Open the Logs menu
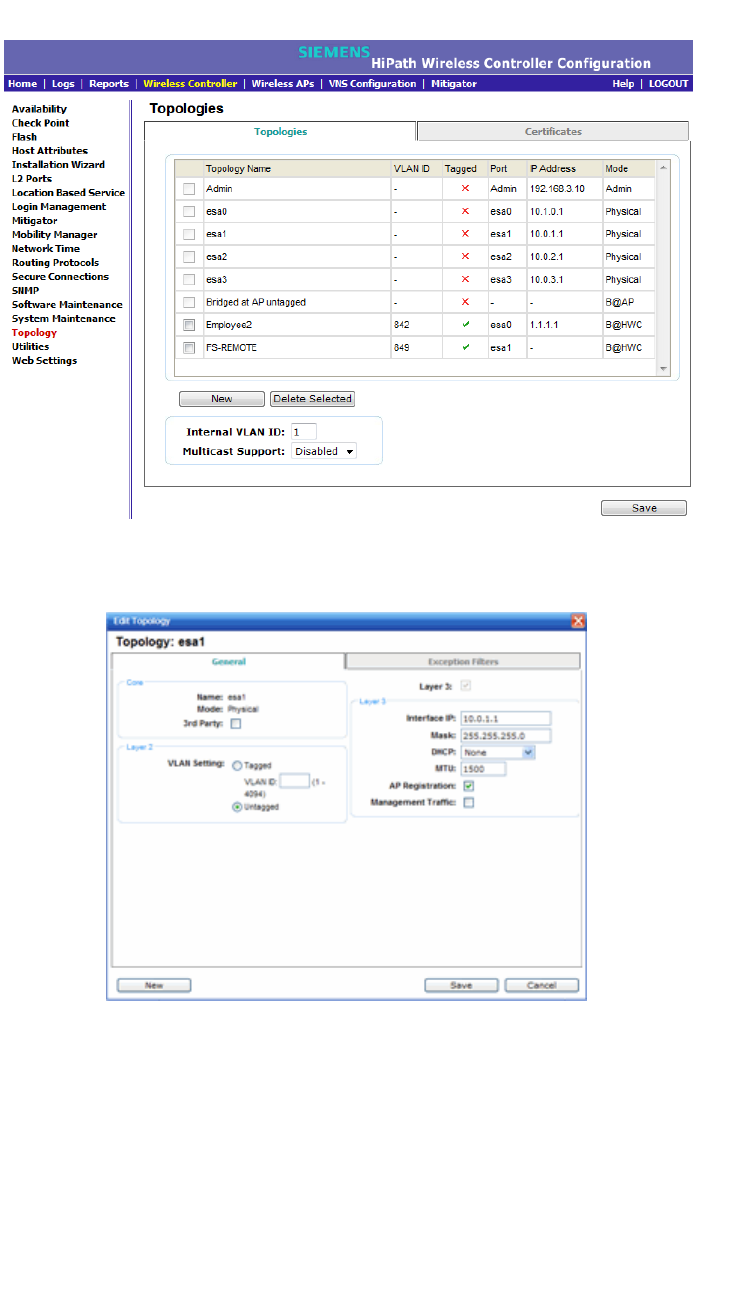746x1314 pixels. [63, 84]
